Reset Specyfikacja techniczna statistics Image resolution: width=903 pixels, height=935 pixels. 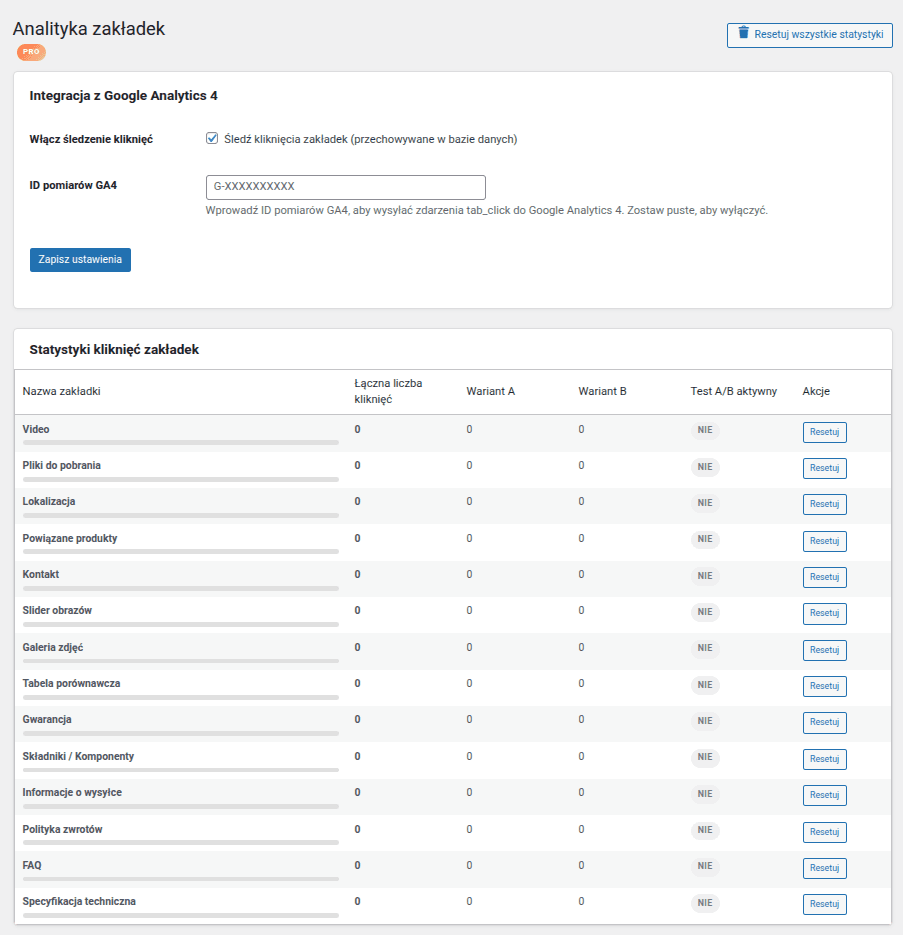[x=824, y=904]
